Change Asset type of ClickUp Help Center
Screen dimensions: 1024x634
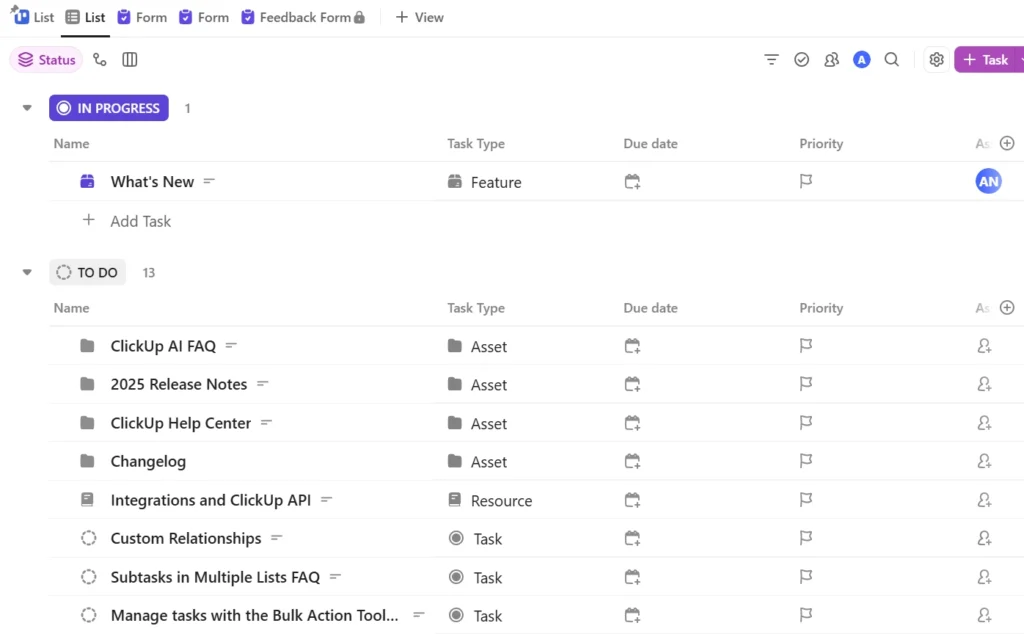click(477, 423)
